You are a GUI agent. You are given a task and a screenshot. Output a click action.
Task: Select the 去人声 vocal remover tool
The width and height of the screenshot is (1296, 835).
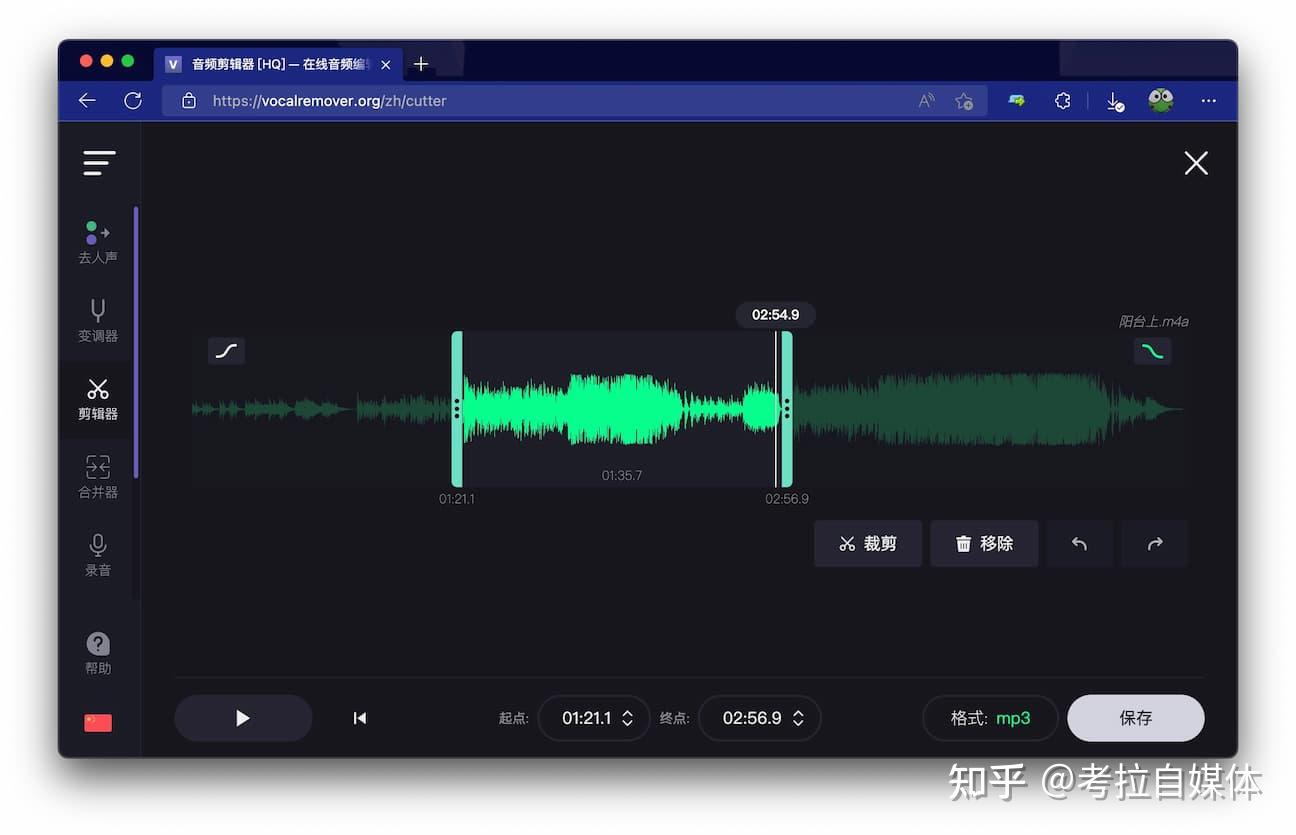pyautogui.click(x=97, y=240)
